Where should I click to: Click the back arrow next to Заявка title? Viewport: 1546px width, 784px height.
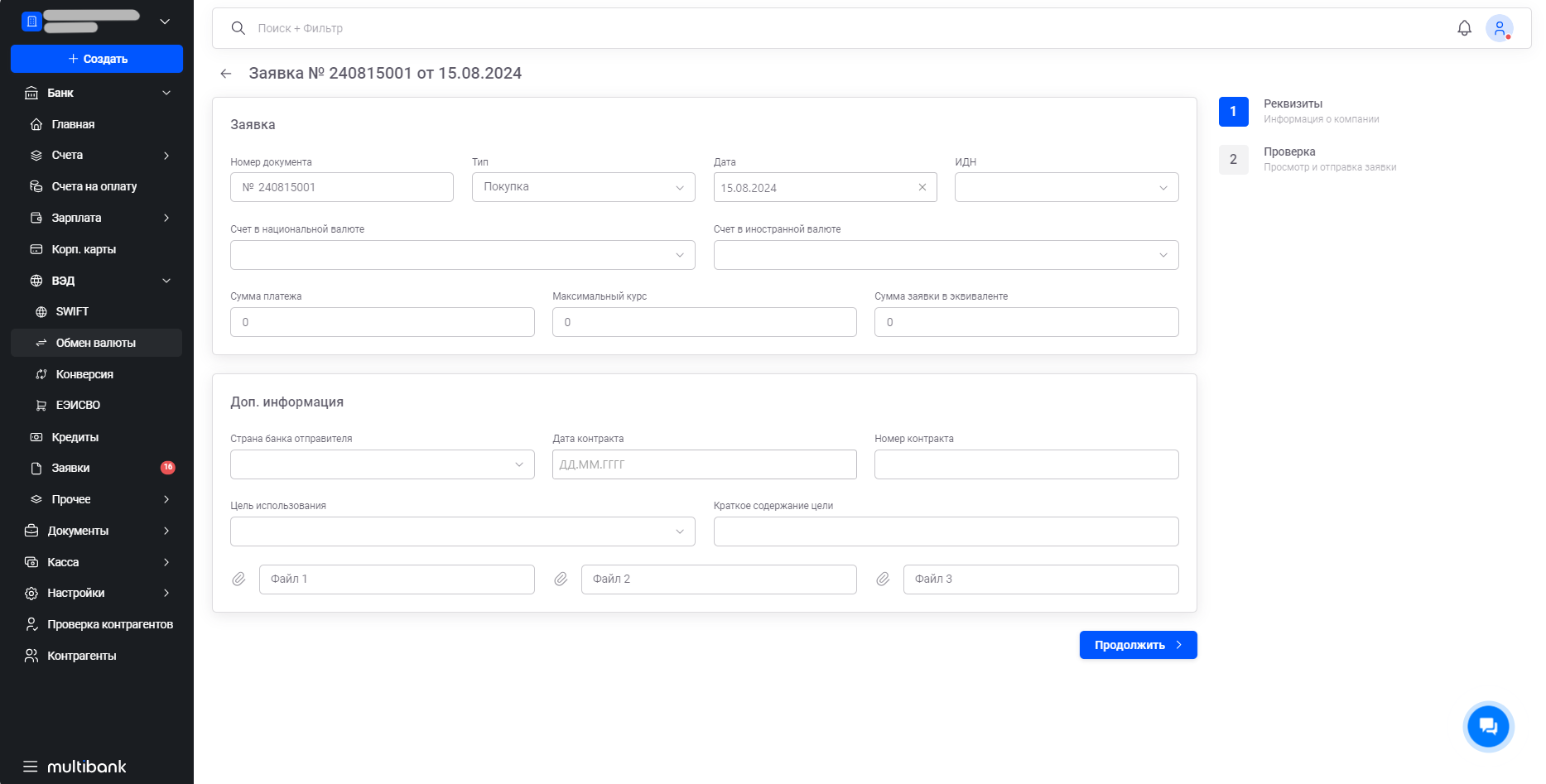point(225,74)
